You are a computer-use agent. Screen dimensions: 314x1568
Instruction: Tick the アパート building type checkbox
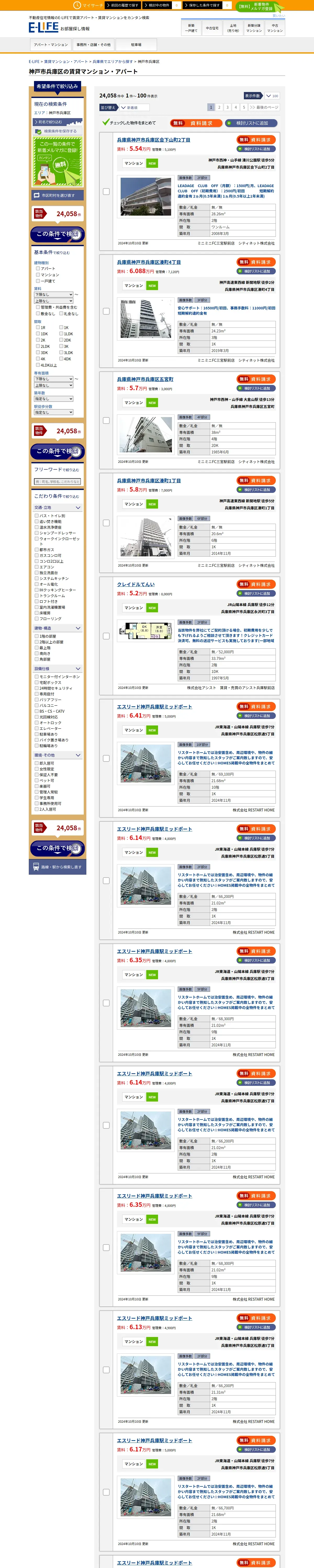[x=38, y=268]
